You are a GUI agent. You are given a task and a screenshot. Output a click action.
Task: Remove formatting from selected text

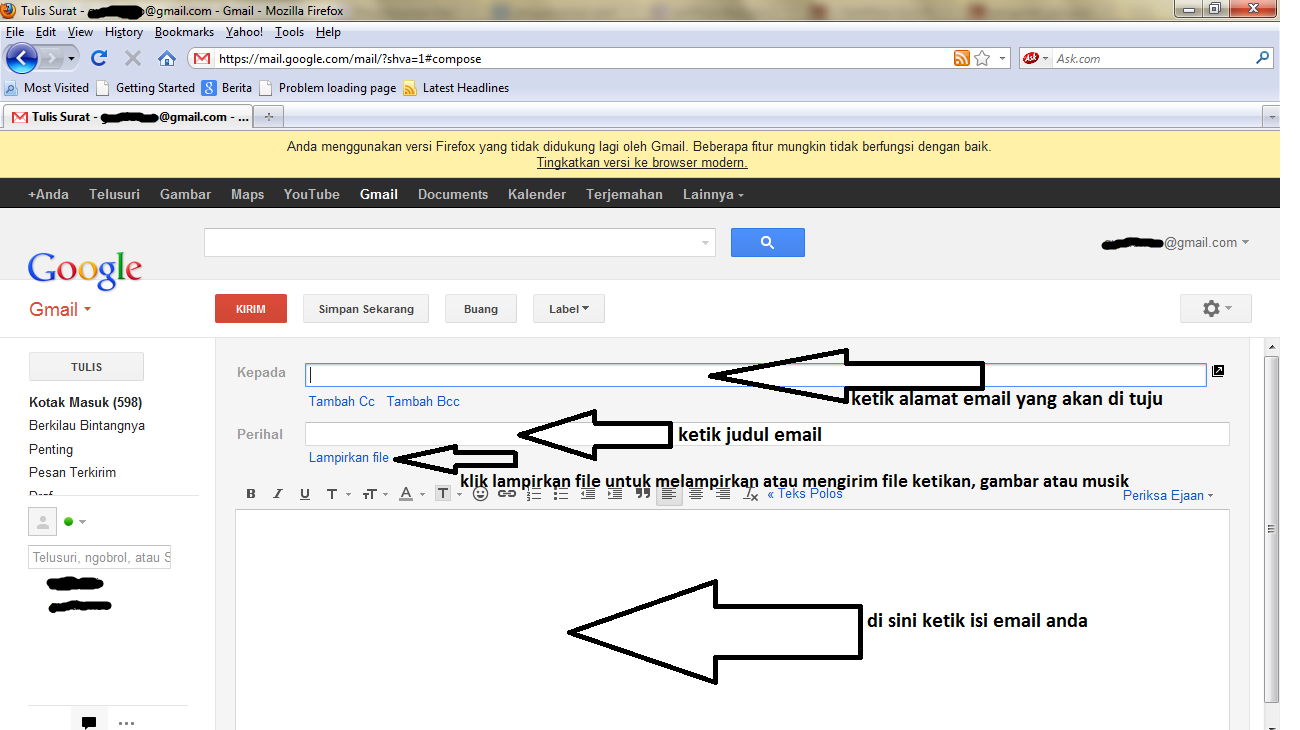(x=751, y=494)
